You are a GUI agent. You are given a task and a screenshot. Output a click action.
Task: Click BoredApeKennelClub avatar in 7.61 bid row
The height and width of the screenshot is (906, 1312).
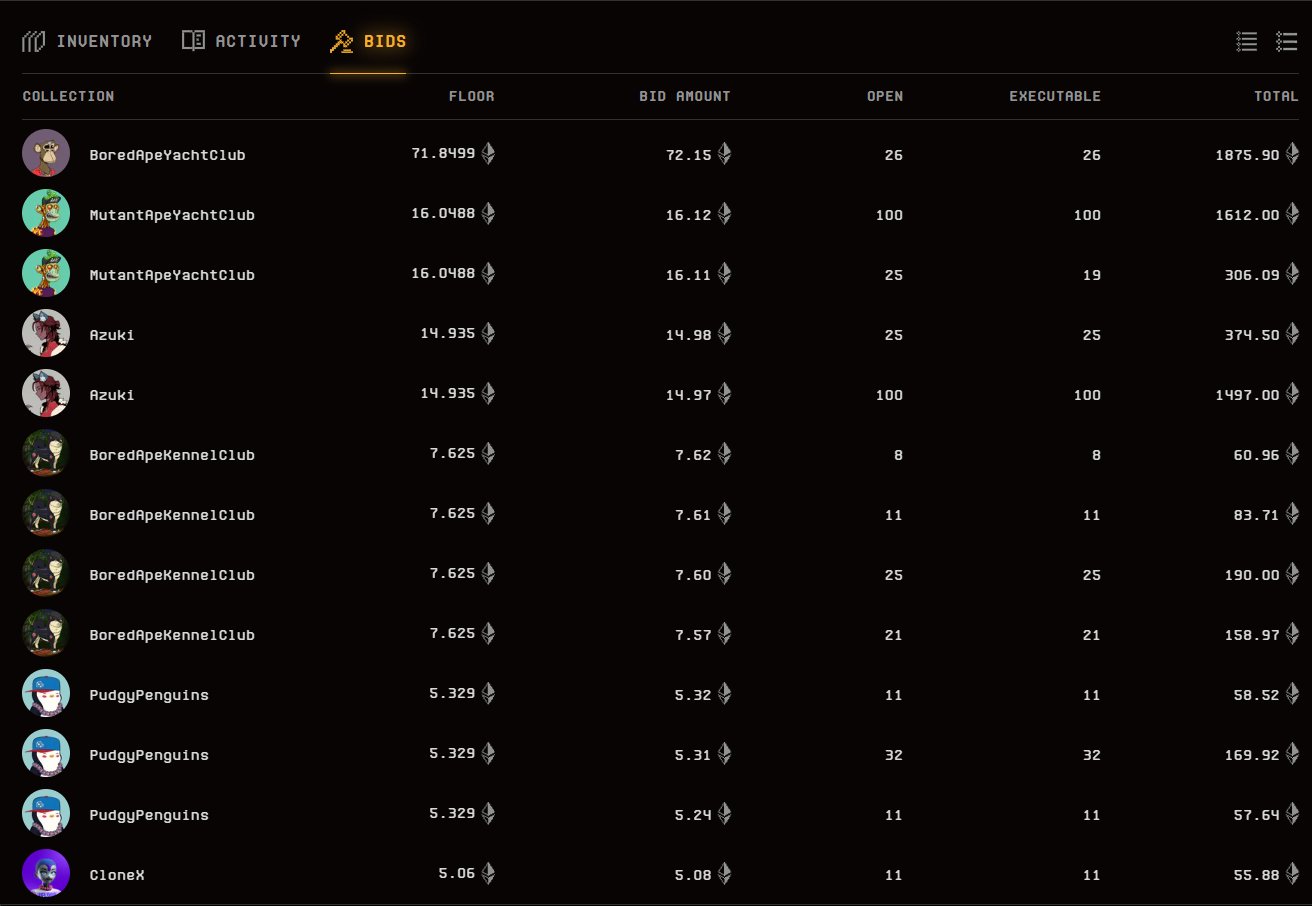click(x=46, y=514)
